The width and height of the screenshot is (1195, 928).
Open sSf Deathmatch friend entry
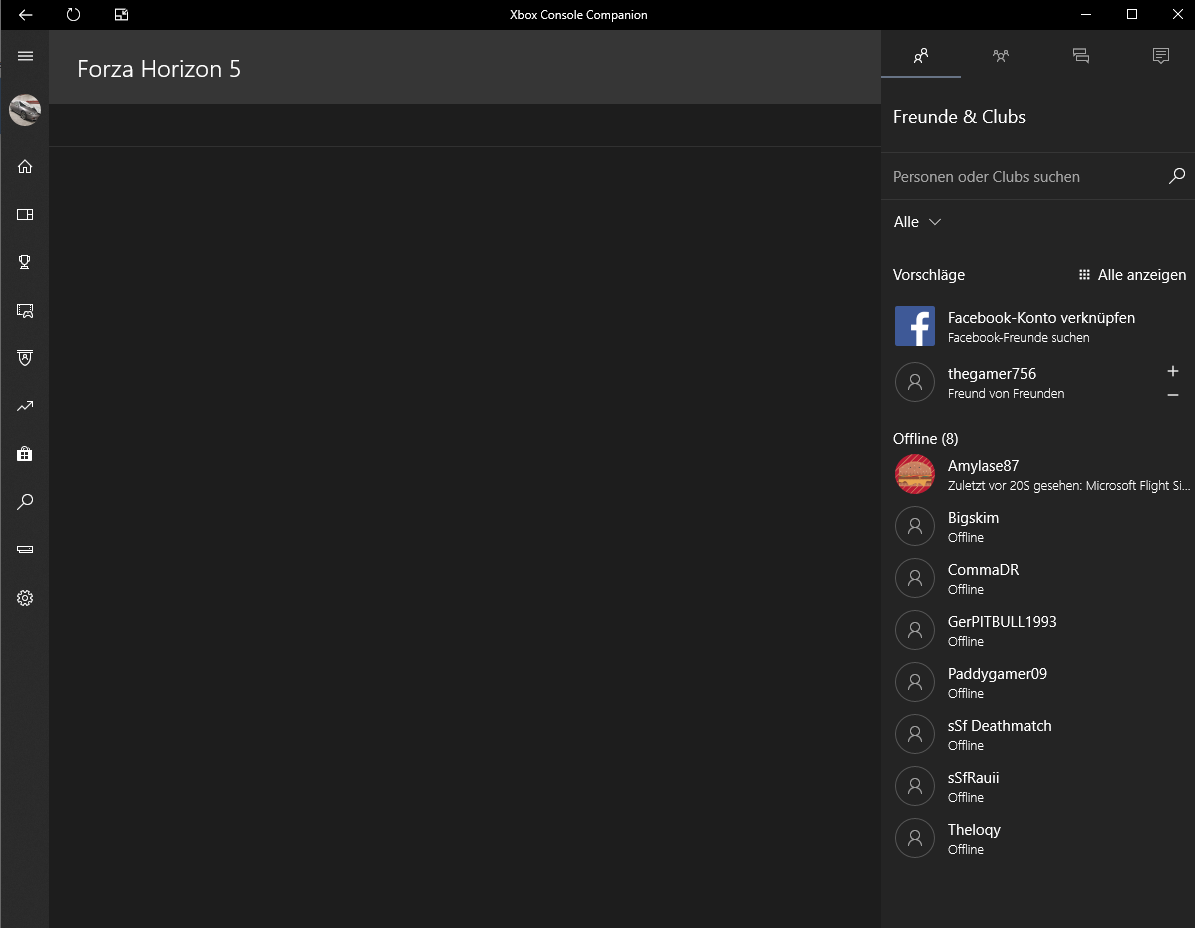[1038, 734]
